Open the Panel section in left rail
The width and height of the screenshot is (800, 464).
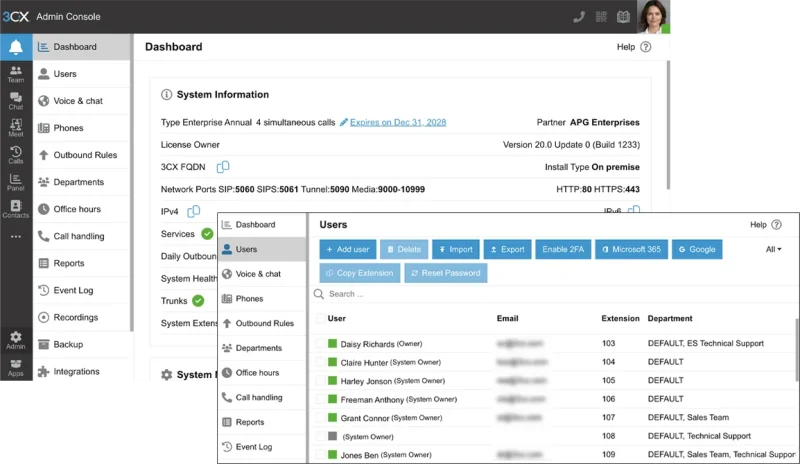pyautogui.click(x=16, y=182)
